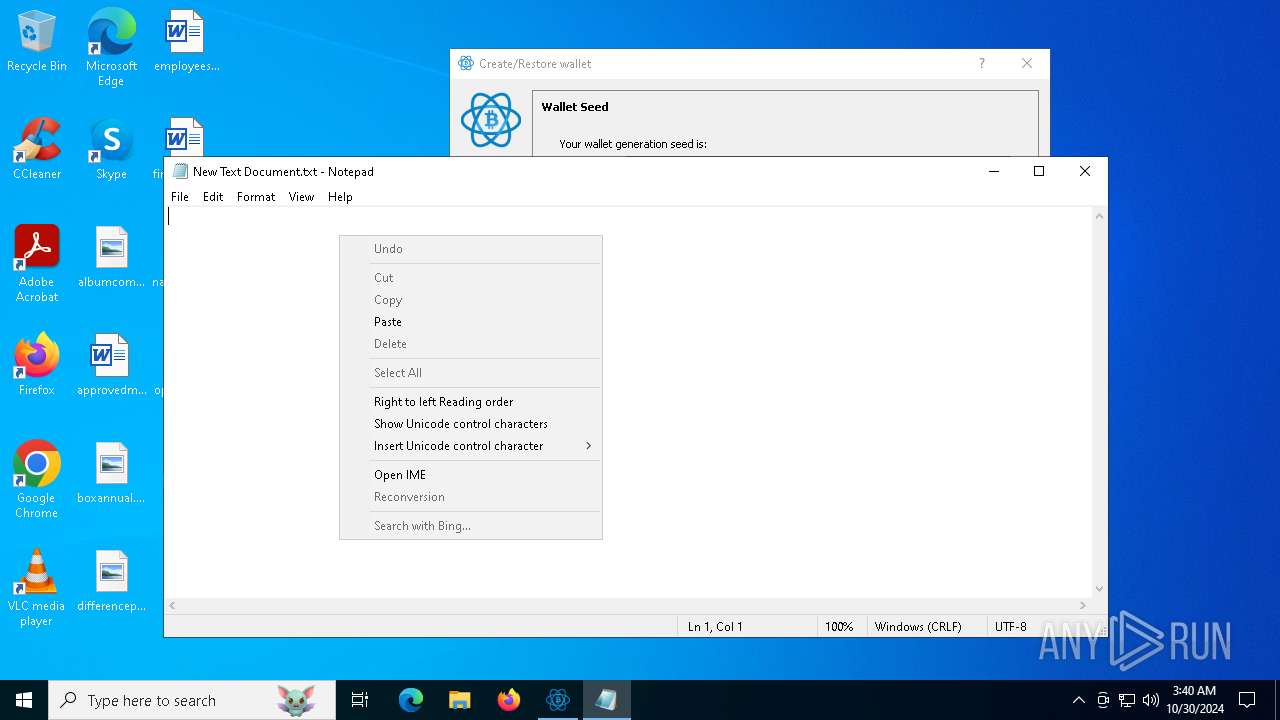Open Microsoft Edge from the taskbar
Image resolution: width=1280 pixels, height=720 pixels.
pos(411,700)
